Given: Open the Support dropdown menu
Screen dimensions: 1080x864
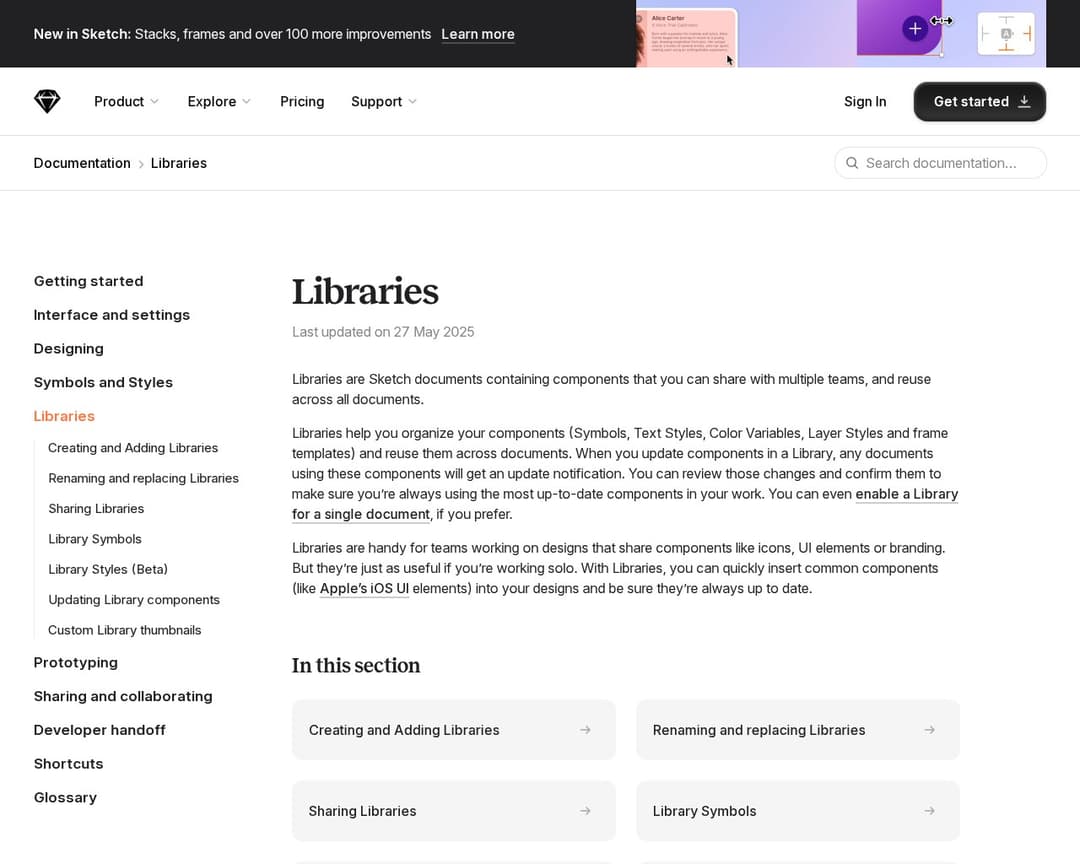Looking at the screenshot, I should point(384,101).
